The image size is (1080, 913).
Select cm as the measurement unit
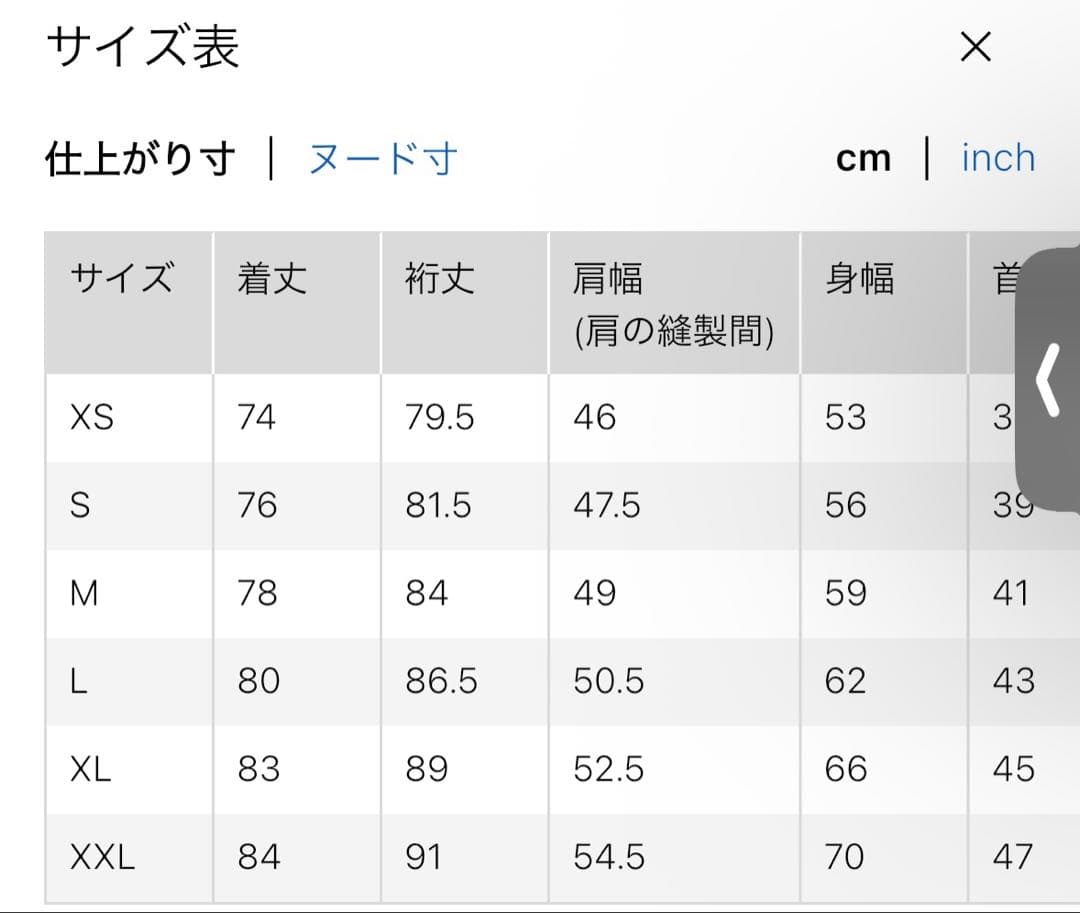pos(863,159)
